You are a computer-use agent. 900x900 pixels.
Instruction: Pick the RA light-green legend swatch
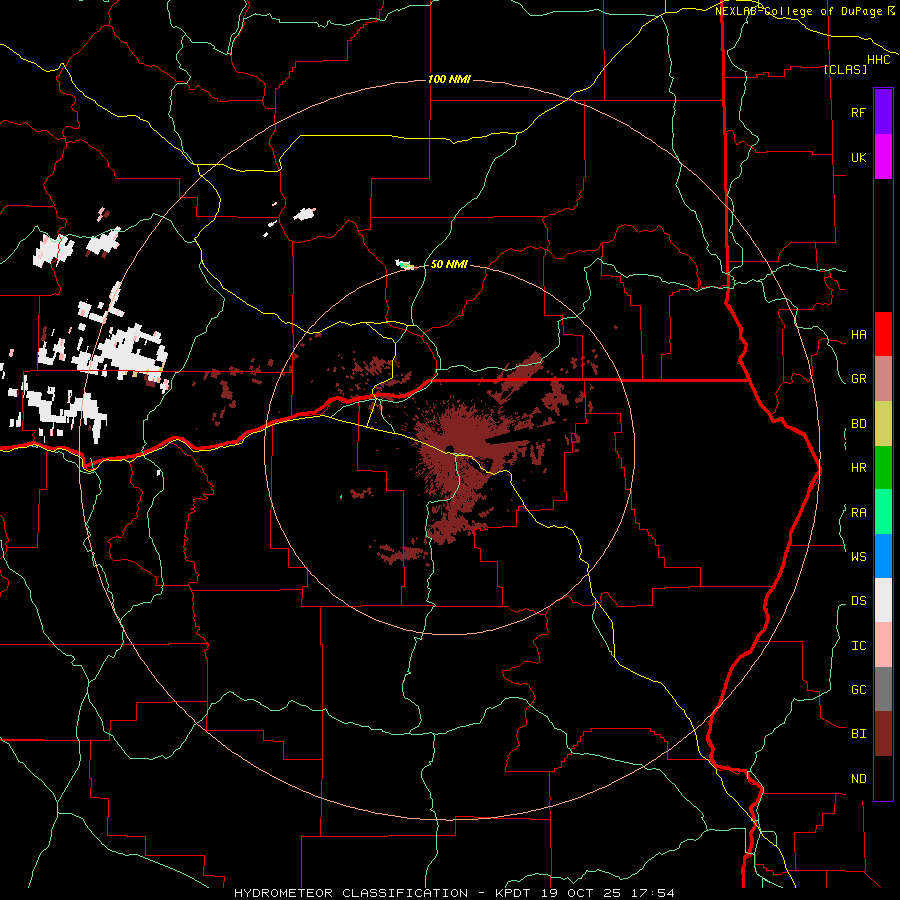883,512
